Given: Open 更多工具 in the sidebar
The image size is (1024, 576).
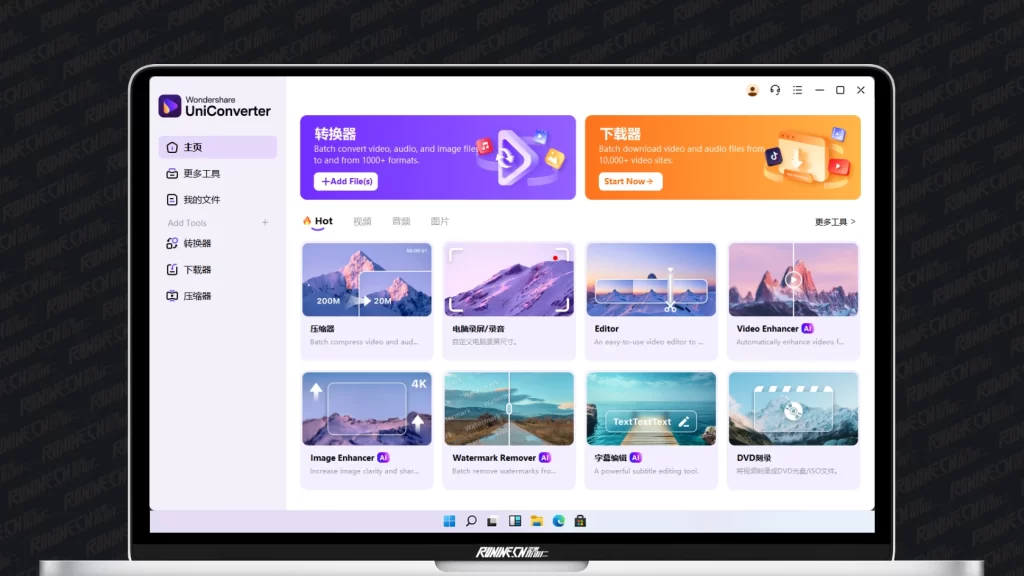Looking at the screenshot, I should 201,174.
